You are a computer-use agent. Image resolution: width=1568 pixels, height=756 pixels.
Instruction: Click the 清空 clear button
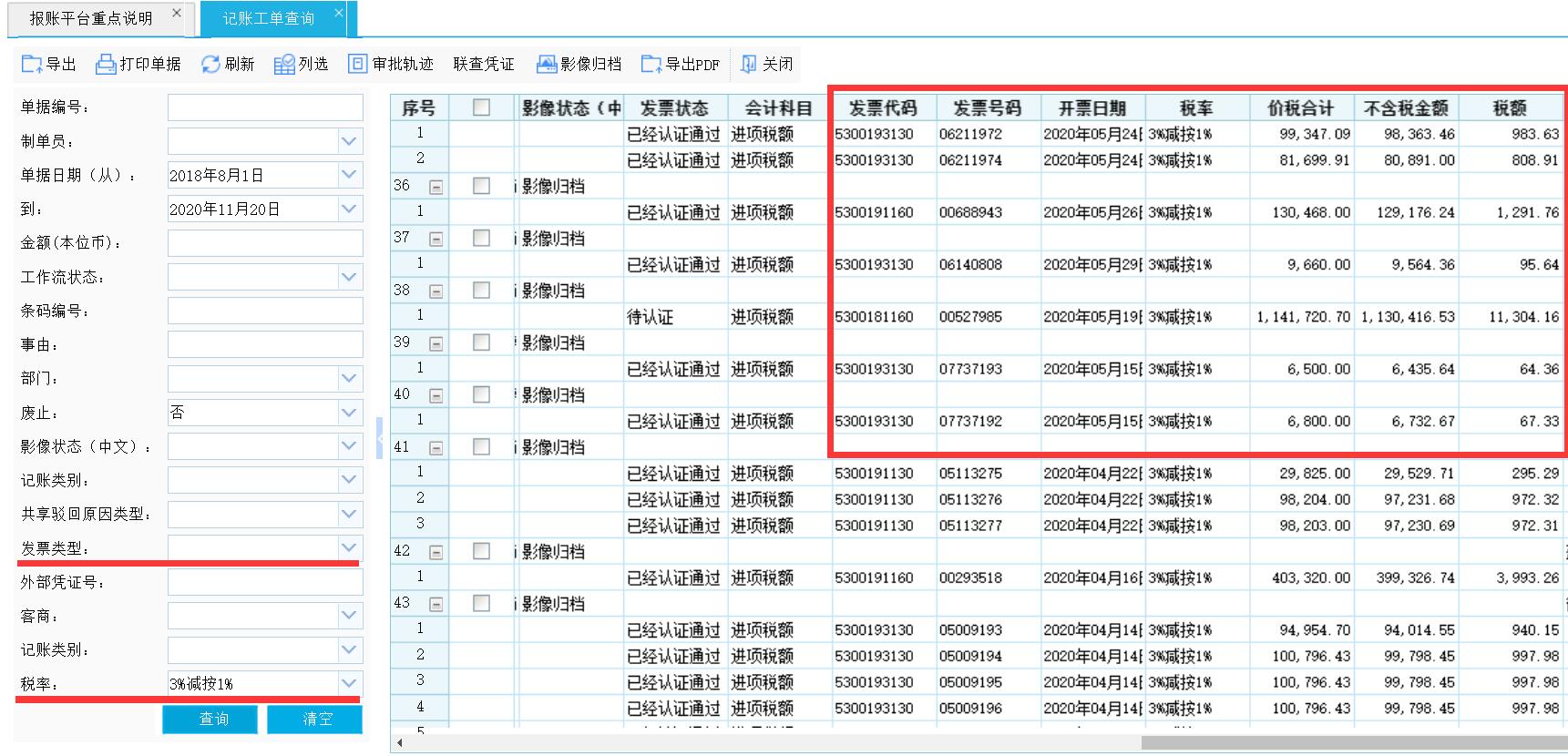click(x=315, y=719)
